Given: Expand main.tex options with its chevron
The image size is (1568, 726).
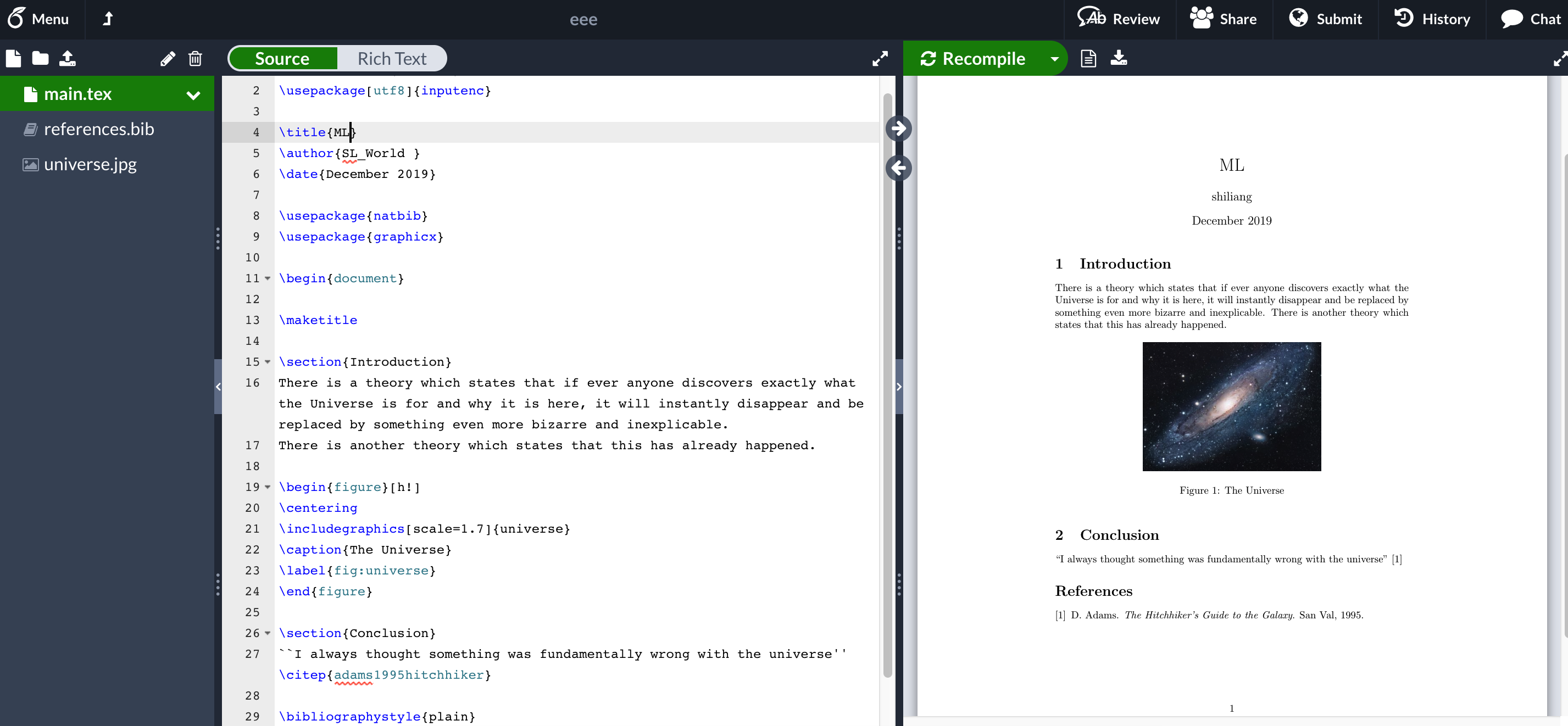Looking at the screenshot, I should pos(193,94).
